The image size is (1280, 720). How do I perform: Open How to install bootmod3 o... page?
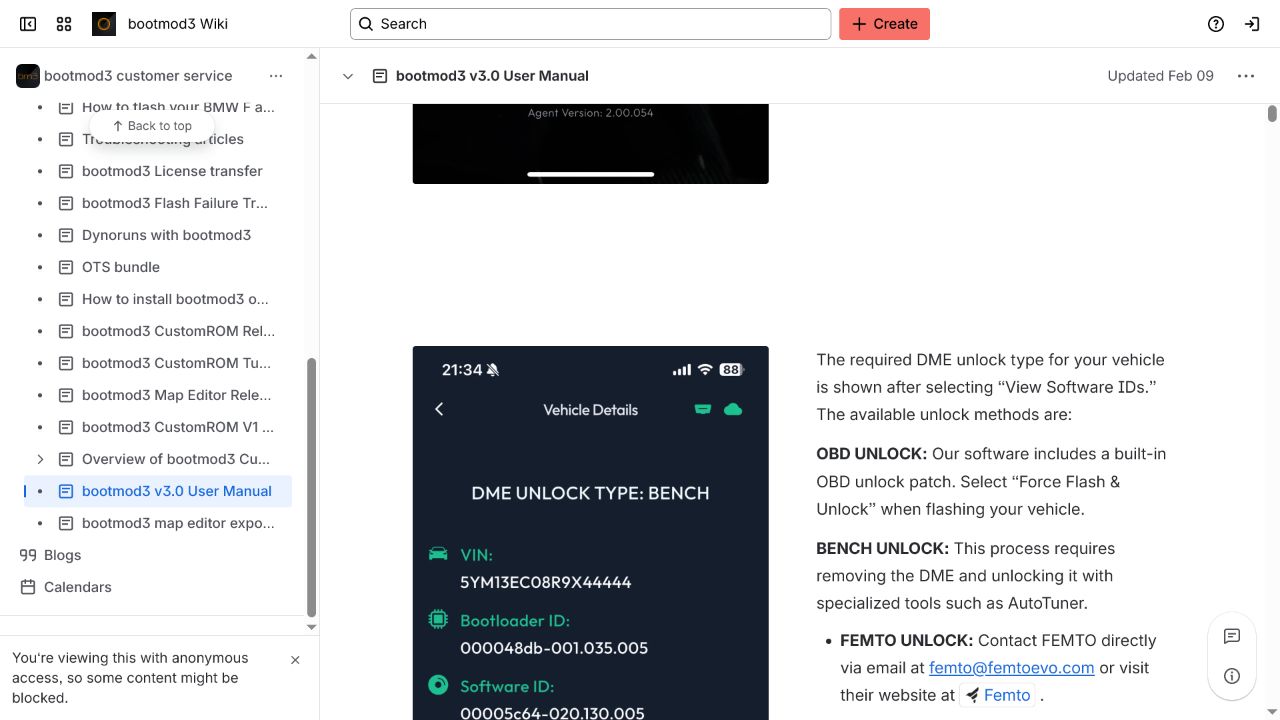click(x=175, y=299)
